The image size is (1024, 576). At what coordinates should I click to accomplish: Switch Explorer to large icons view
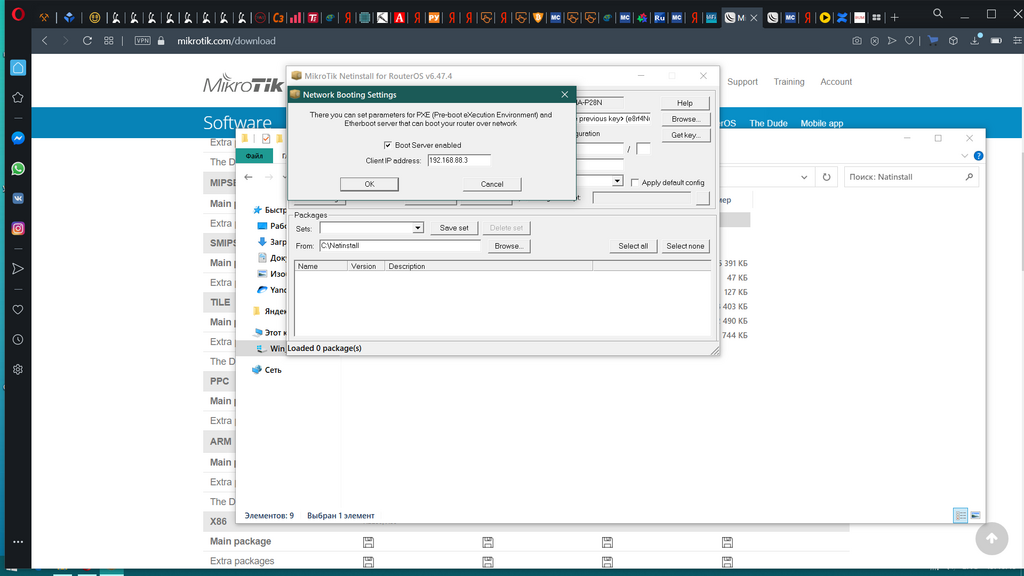975,515
